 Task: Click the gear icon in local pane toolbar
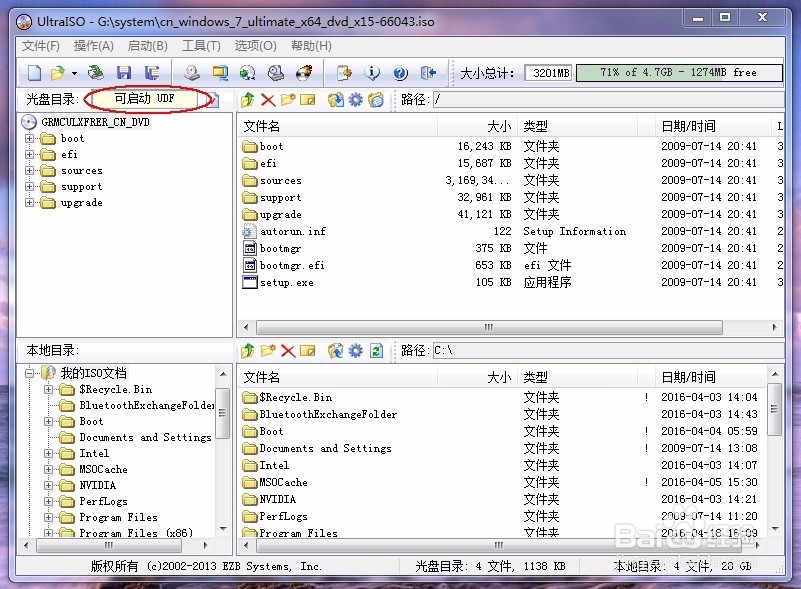click(356, 350)
